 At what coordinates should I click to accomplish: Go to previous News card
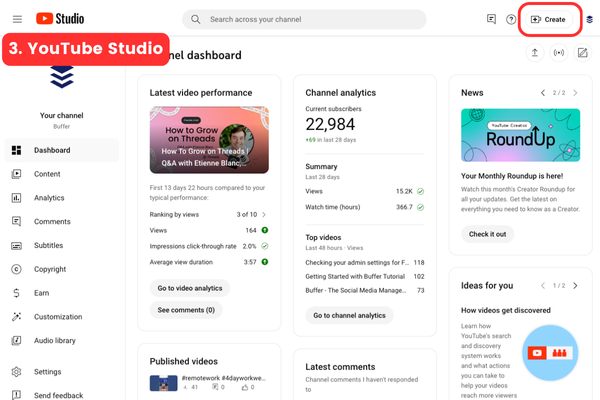(543, 93)
